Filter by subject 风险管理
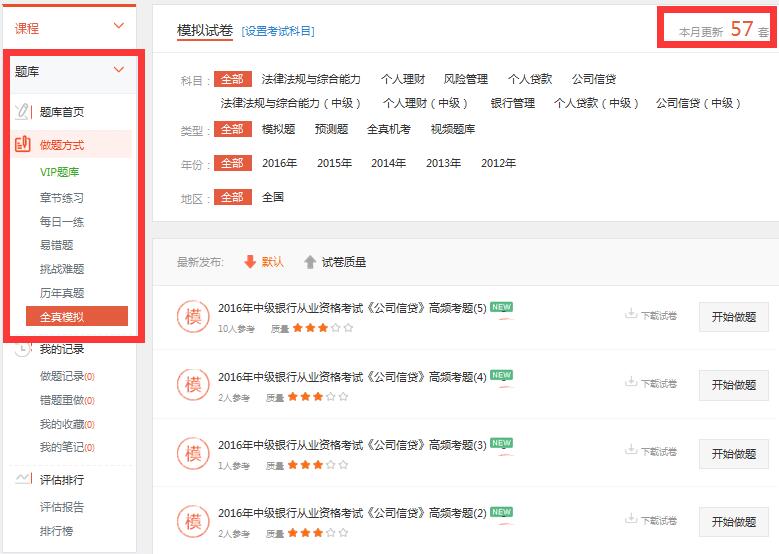This screenshot has height=554, width=779. click(466, 79)
